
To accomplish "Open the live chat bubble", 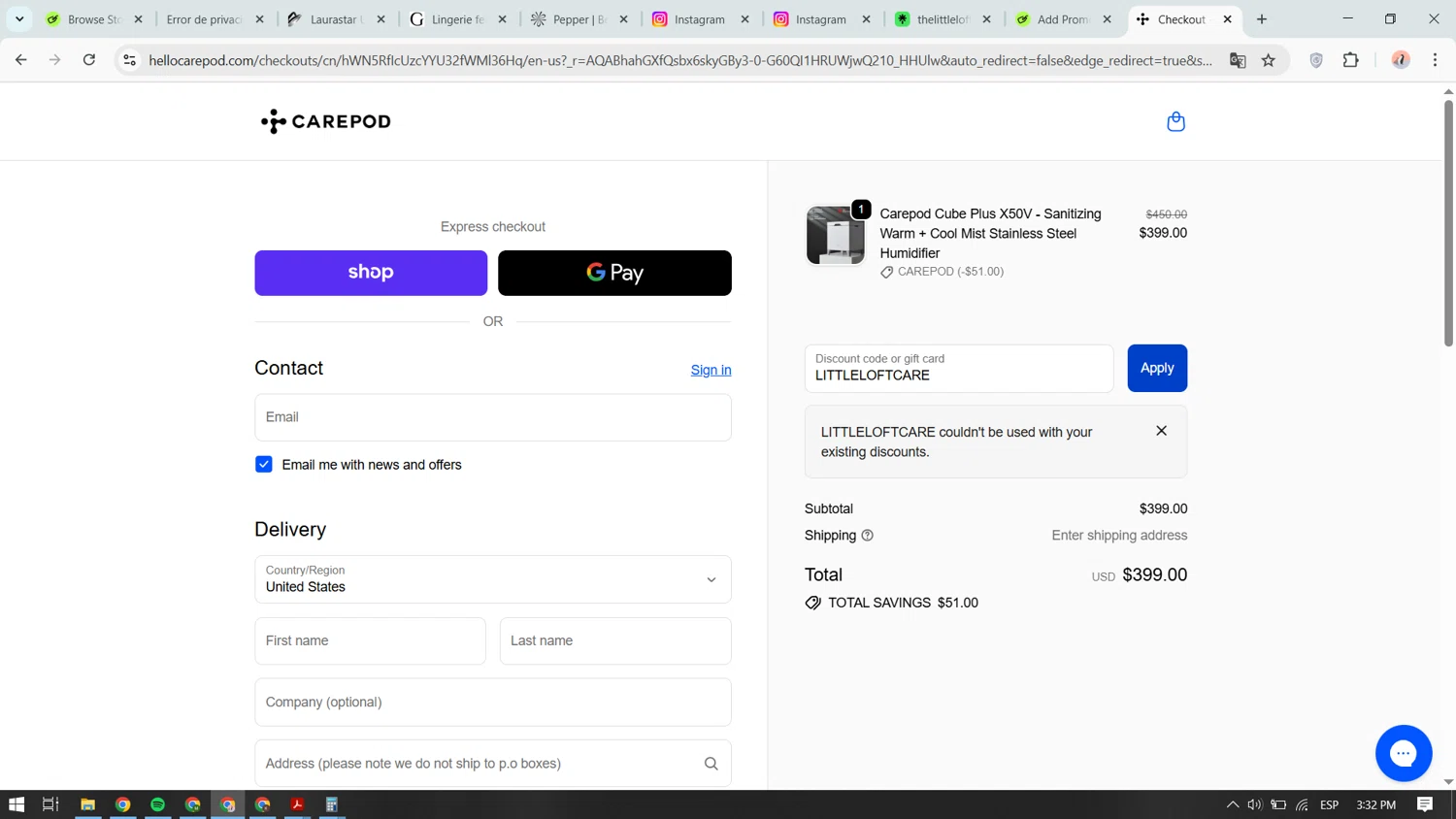I will pyautogui.click(x=1404, y=753).
